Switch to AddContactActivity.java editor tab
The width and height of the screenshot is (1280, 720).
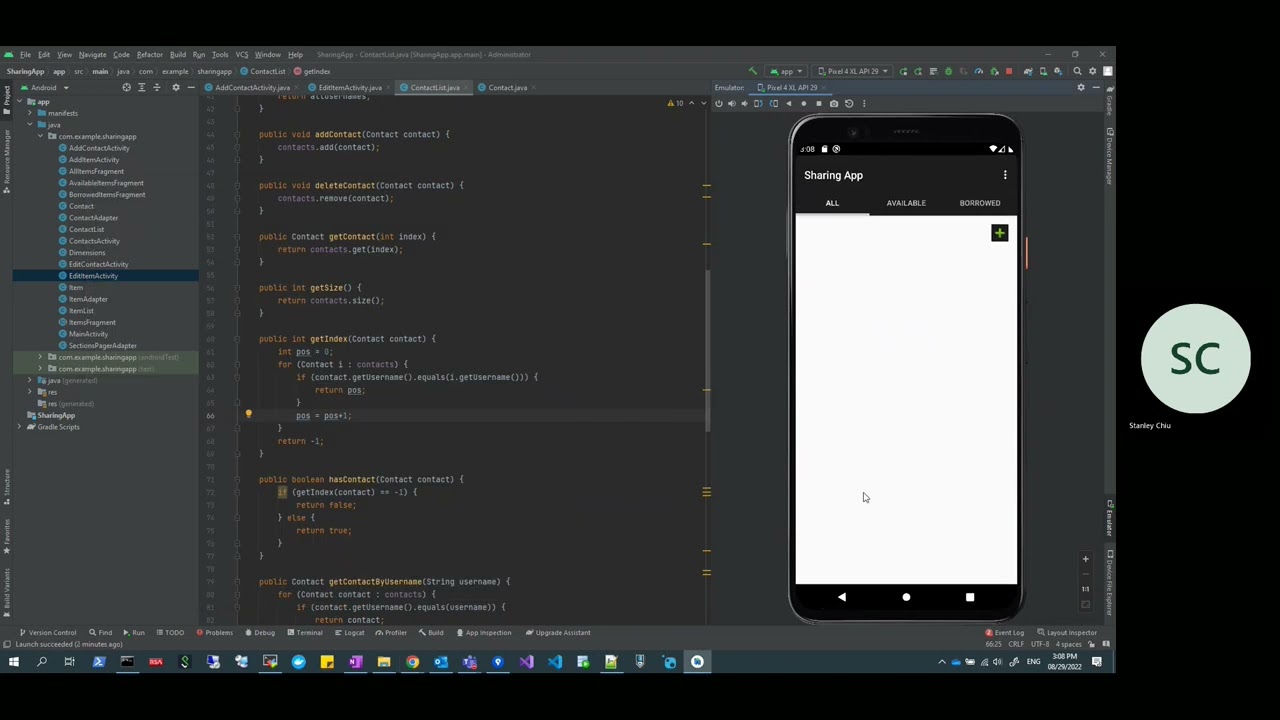click(252, 88)
